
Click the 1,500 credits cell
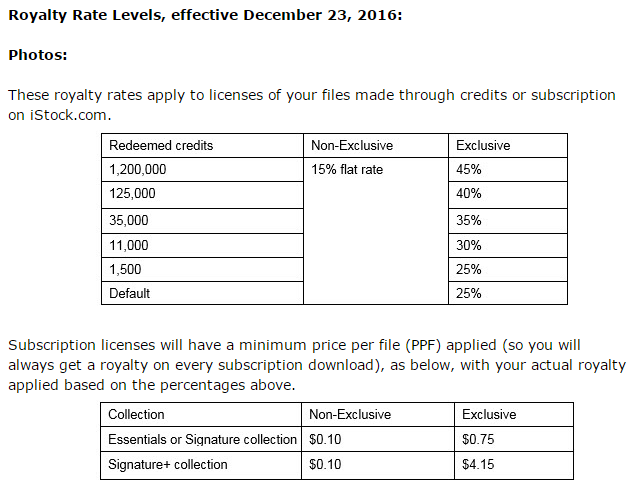202,270
